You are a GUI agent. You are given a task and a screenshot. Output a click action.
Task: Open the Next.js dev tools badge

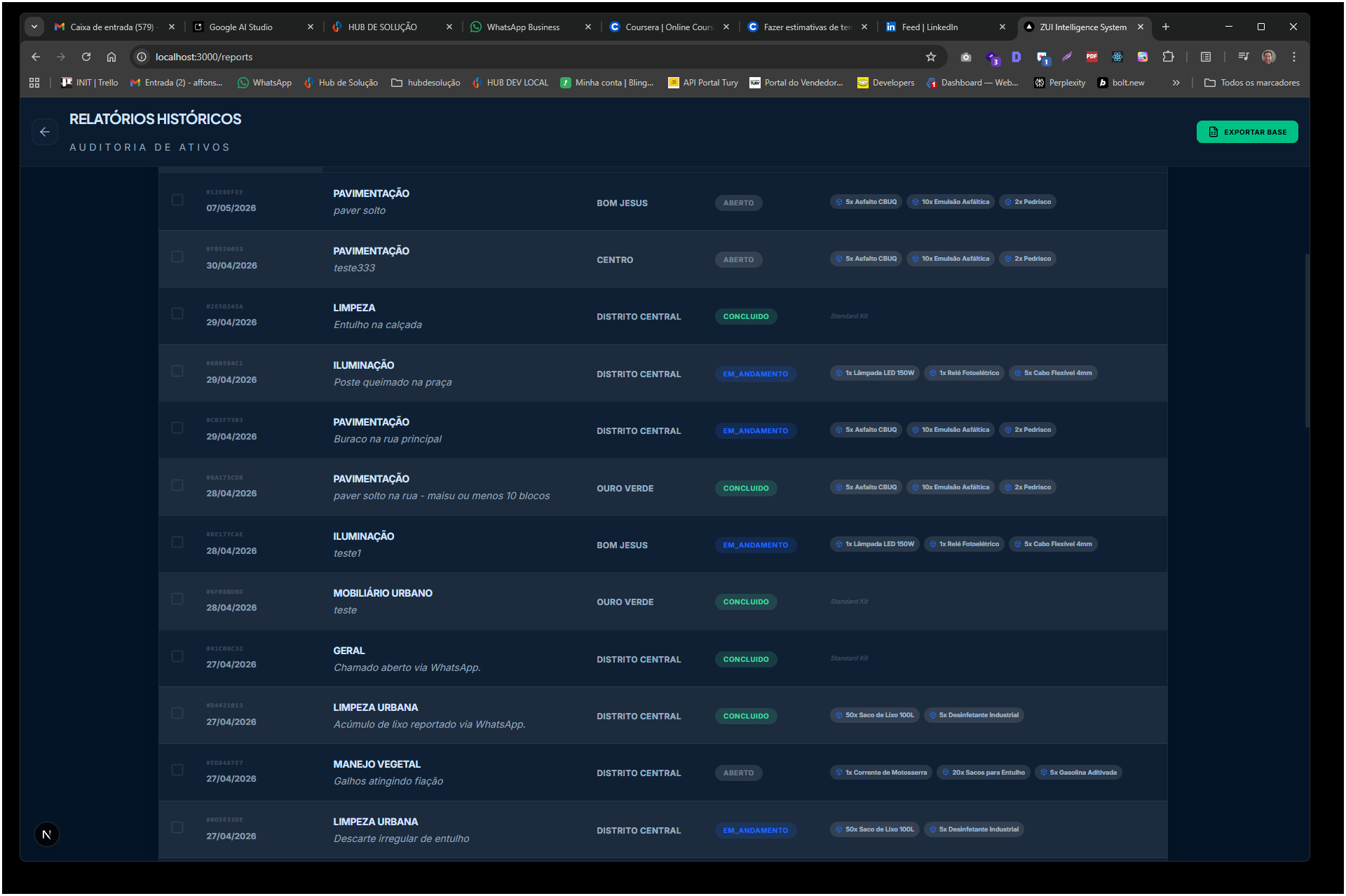[x=47, y=834]
